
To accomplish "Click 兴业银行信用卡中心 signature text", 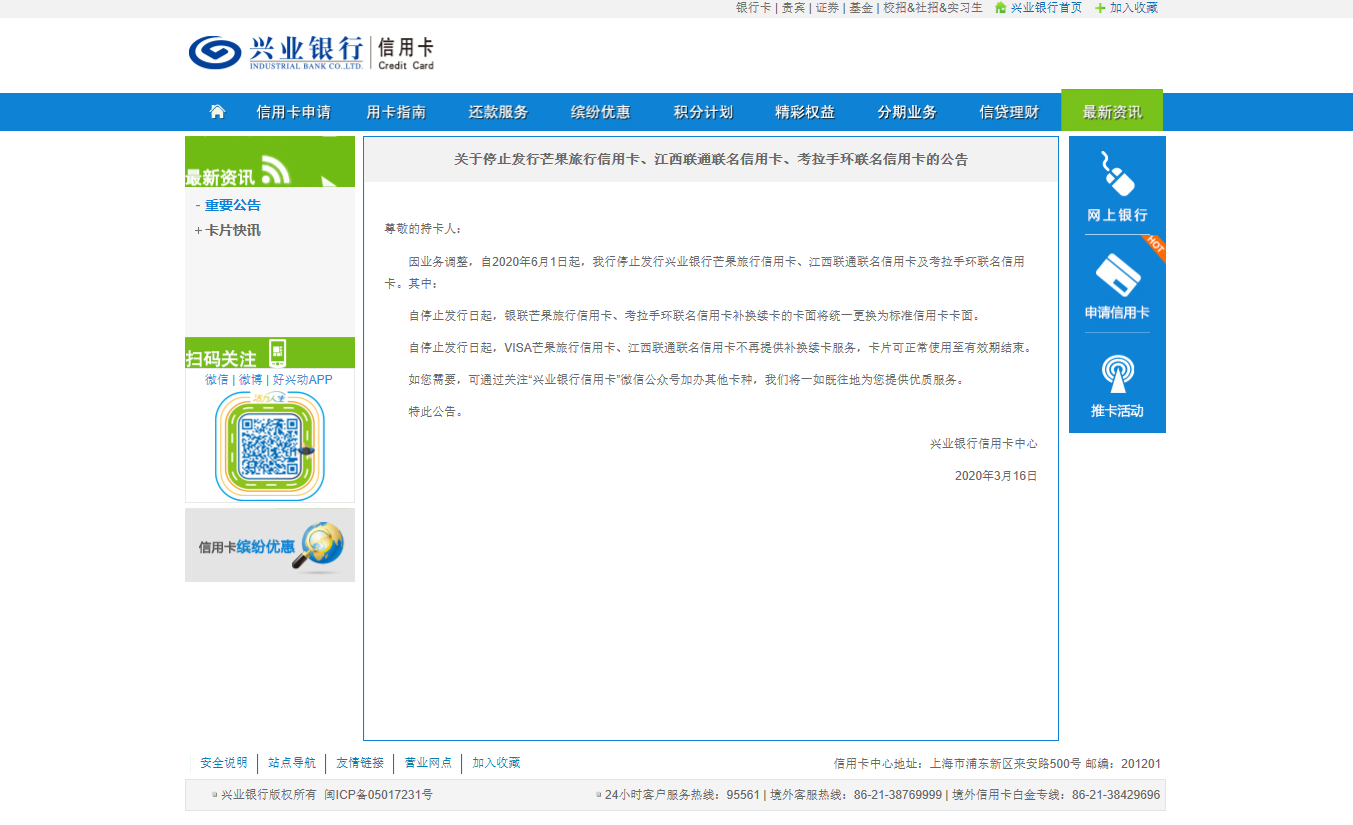I will [984, 444].
